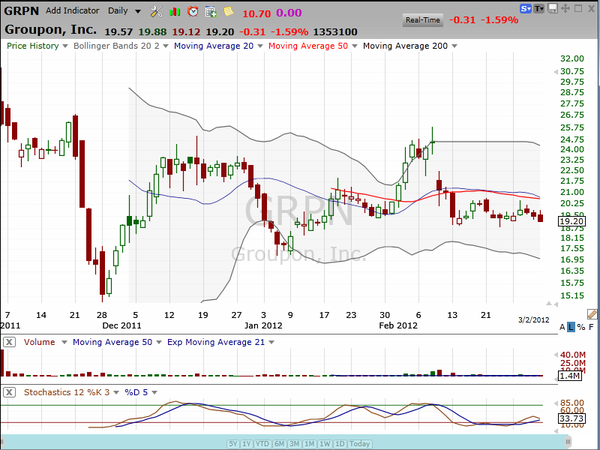Open volume pane Moving Average 50 dropdown
600x450 pixels.
click(159, 342)
